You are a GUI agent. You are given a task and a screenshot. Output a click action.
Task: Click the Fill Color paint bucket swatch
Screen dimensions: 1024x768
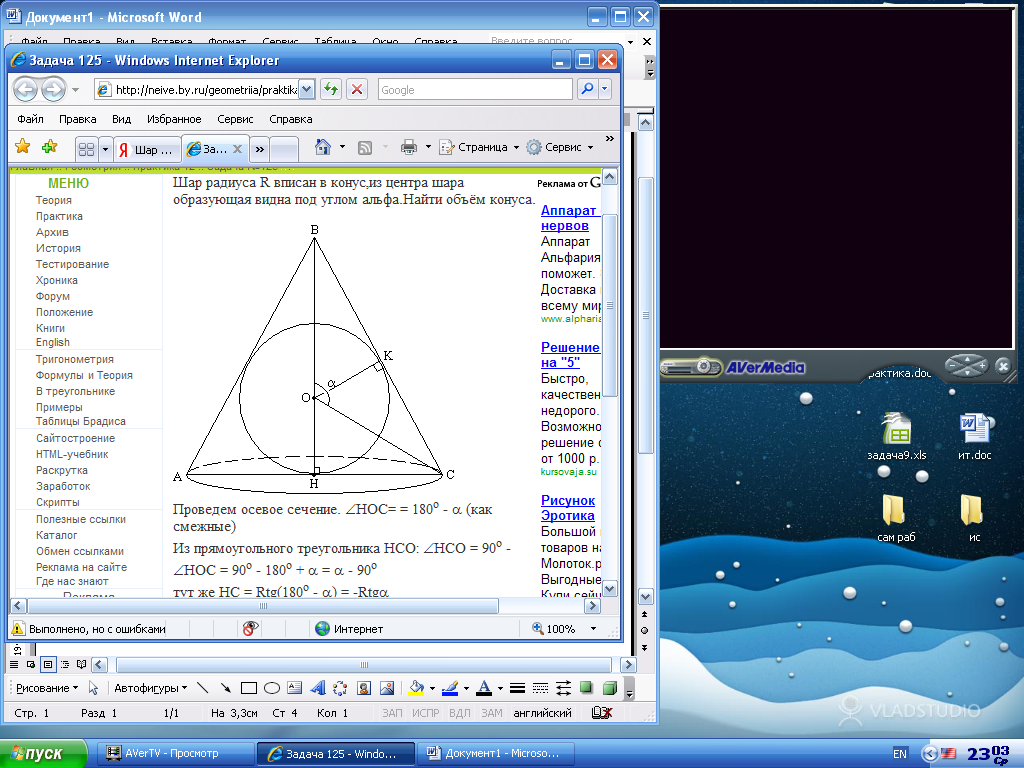[415, 688]
